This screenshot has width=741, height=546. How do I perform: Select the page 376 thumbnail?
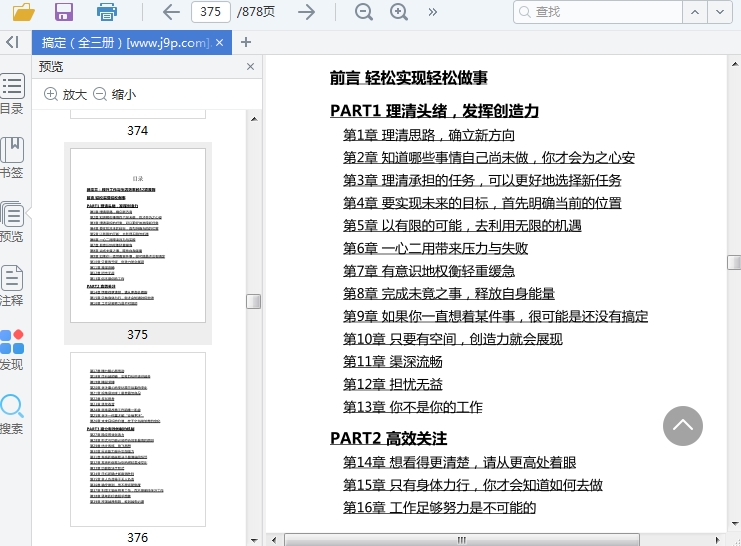click(x=137, y=440)
